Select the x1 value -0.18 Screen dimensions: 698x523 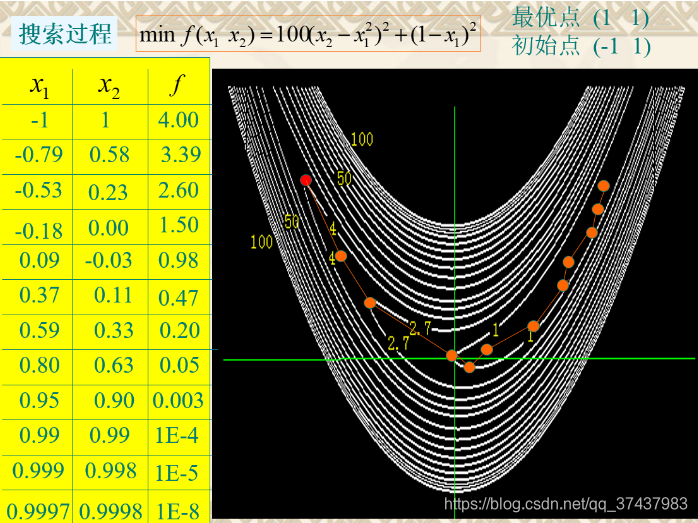pyautogui.click(x=39, y=231)
